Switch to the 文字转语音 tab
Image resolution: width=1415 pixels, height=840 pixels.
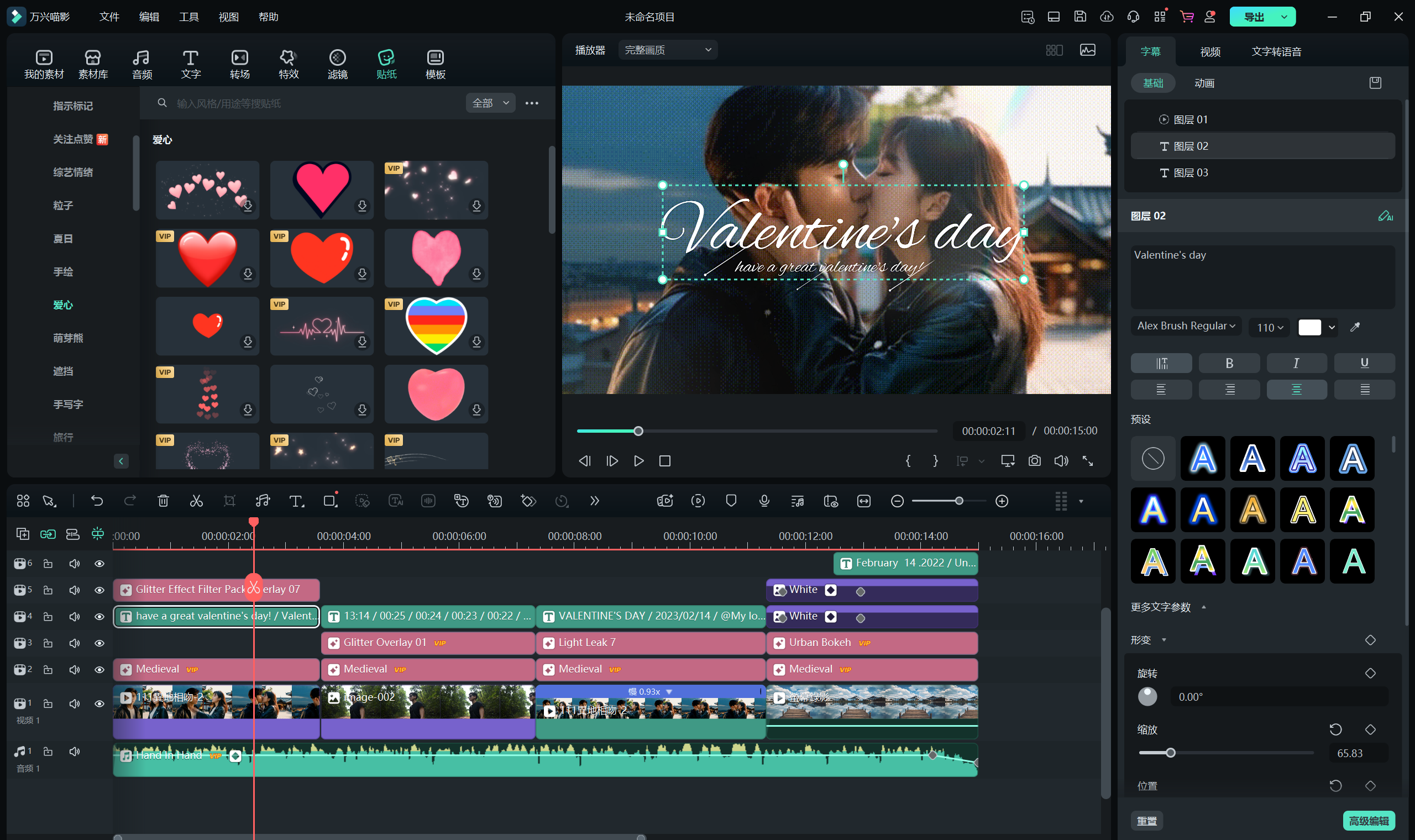click(x=1276, y=51)
